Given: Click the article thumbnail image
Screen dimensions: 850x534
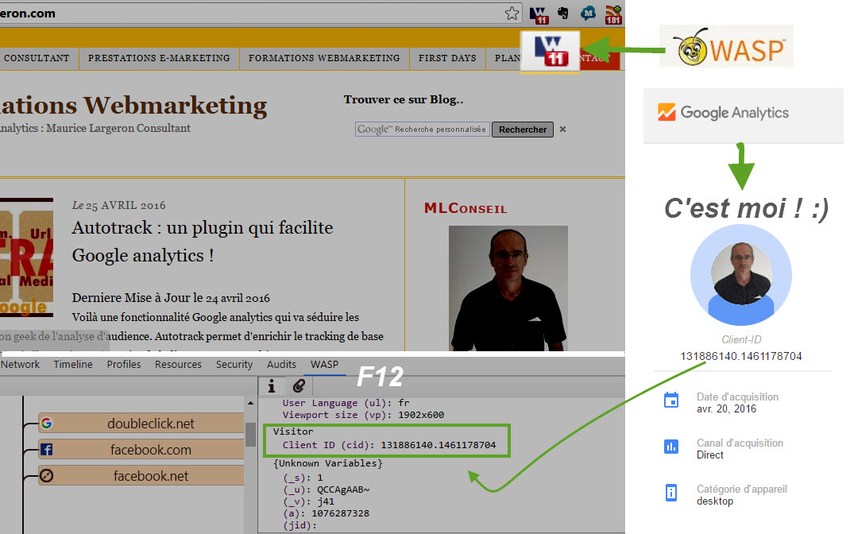Looking at the screenshot, I should (27, 257).
